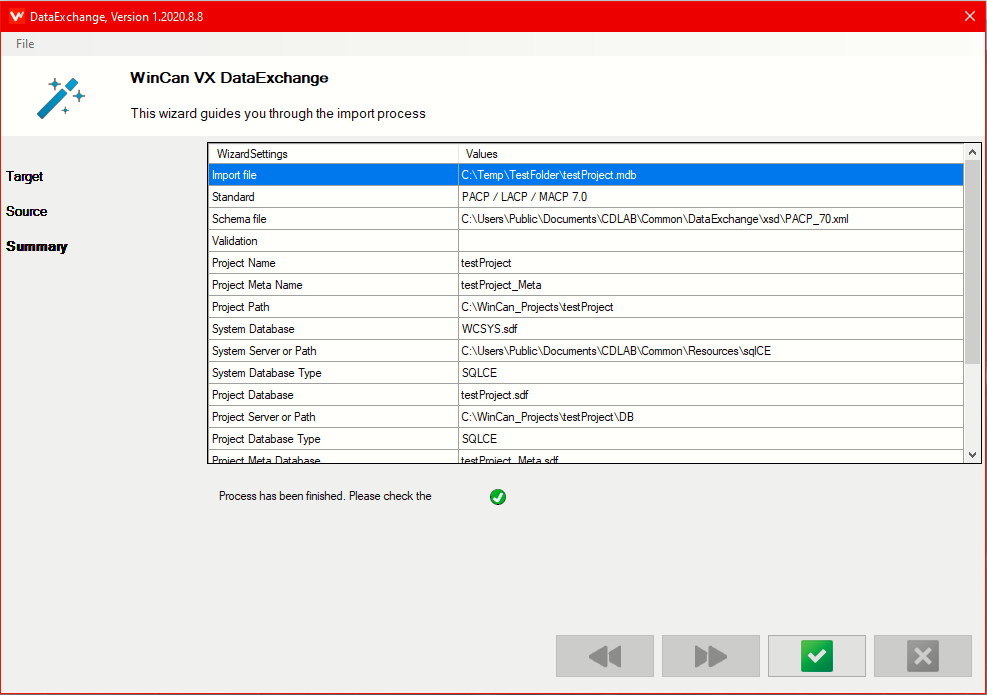Screen dimensions: 987x695
Task: Click the gray X cancel icon
Action: click(x=922, y=656)
